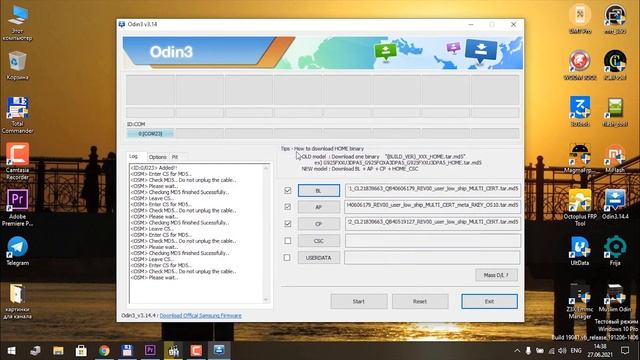Switch to the Log tab
640x360 pixels.
tap(133, 157)
